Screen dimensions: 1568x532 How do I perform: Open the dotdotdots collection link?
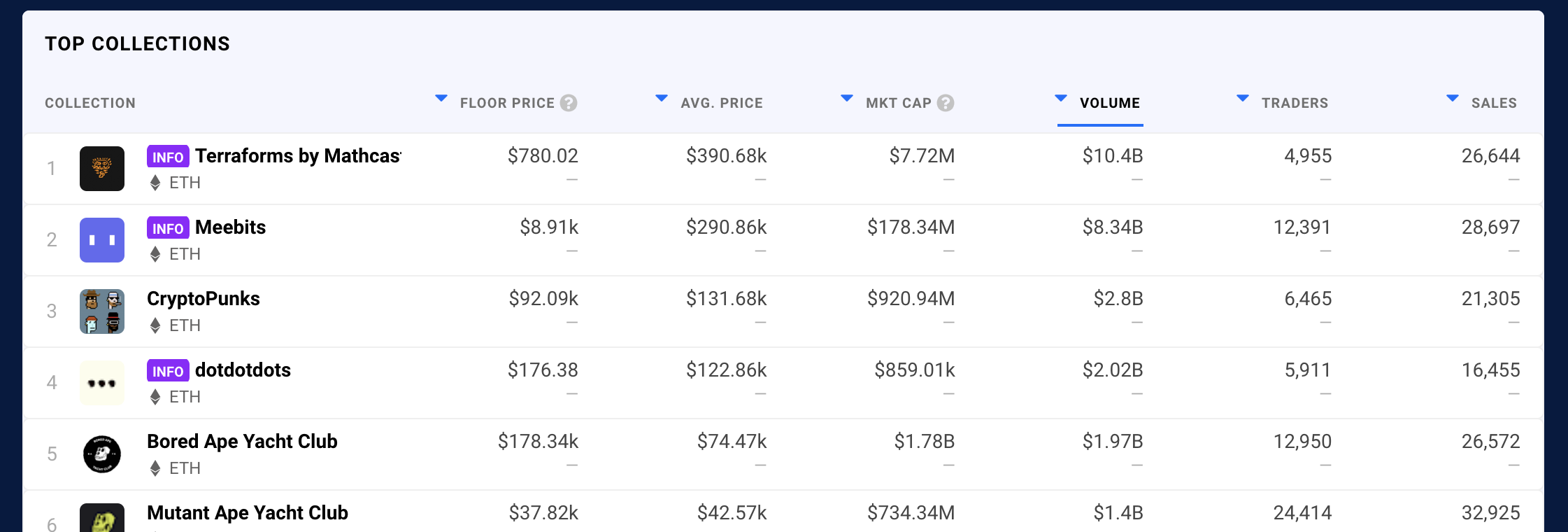click(x=243, y=370)
